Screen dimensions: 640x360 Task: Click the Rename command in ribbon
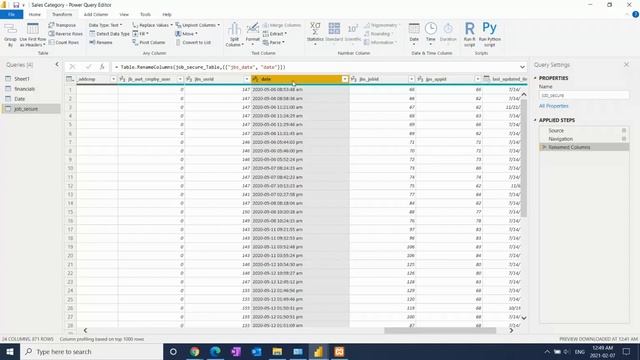[101, 42]
